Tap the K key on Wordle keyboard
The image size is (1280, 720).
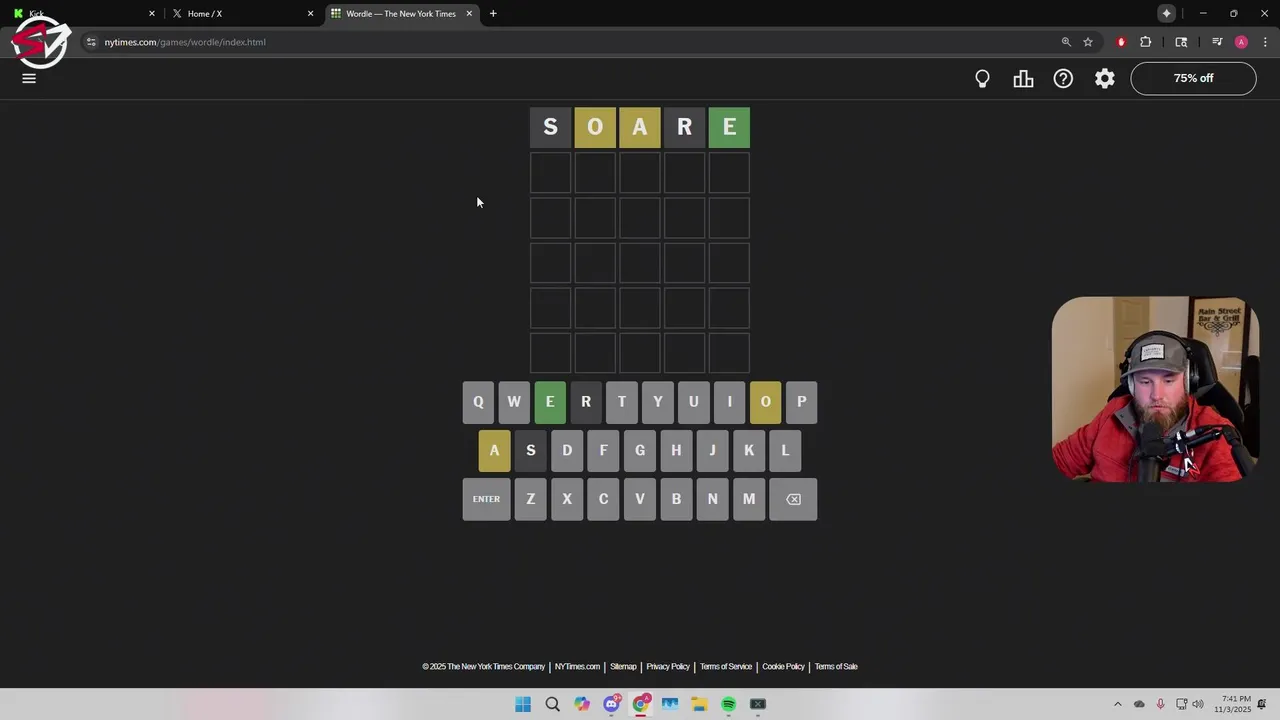(x=749, y=450)
